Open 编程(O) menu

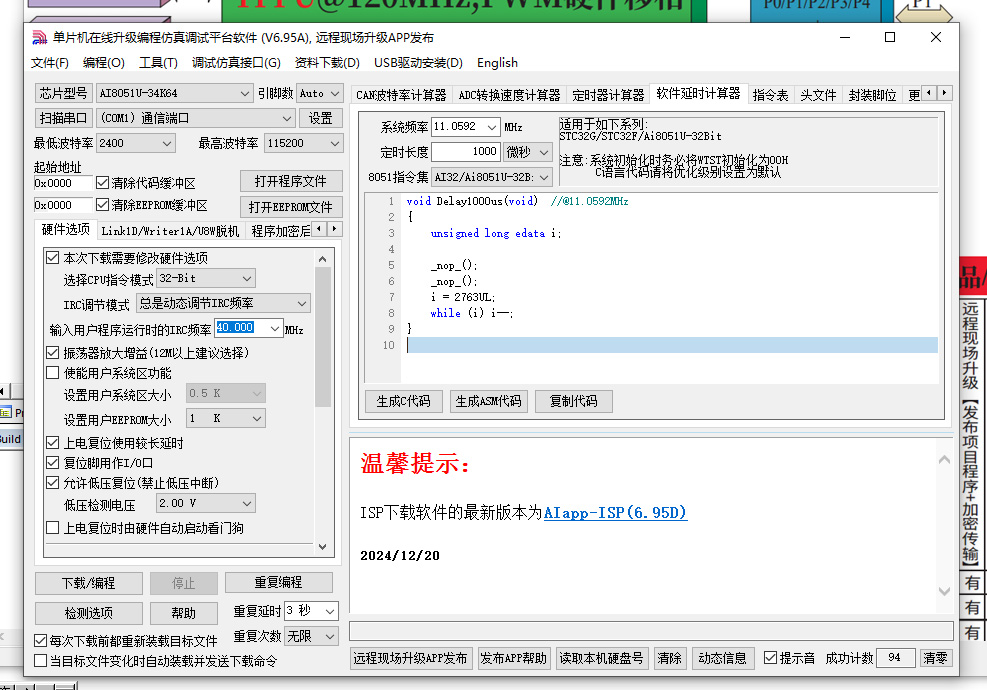click(x=104, y=63)
